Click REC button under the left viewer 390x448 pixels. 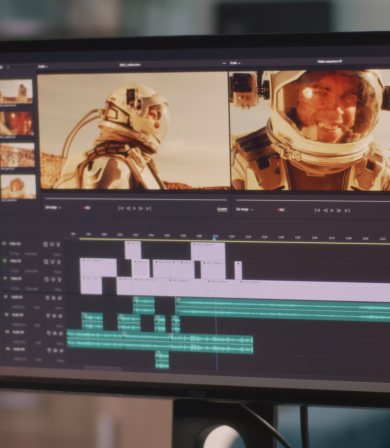(x=87, y=208)
